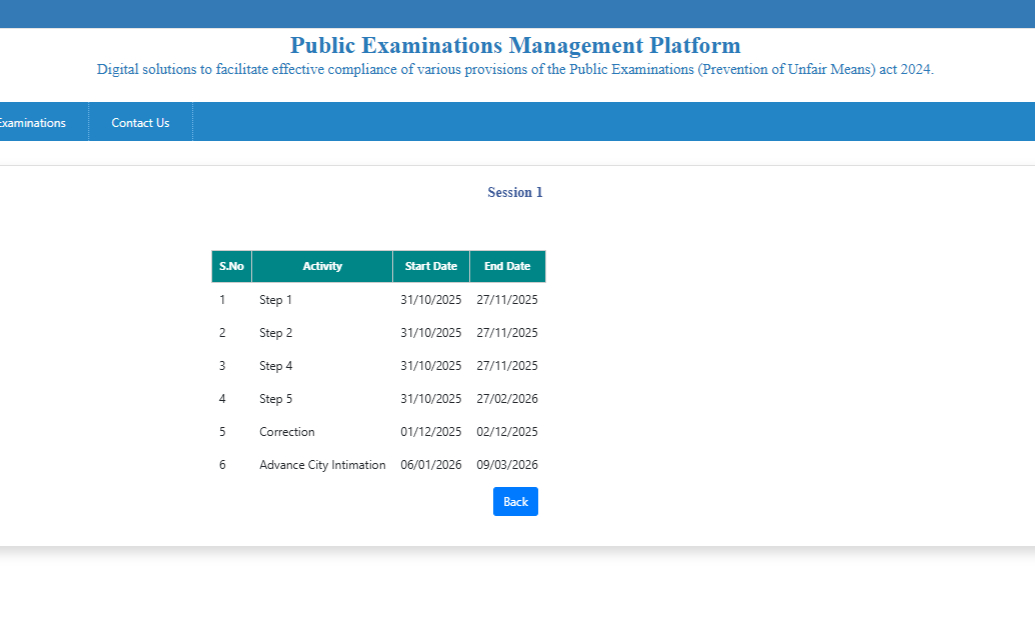Click Step 5 end date 27/02/2026
1035x626 pixels.
click(507, 398)
